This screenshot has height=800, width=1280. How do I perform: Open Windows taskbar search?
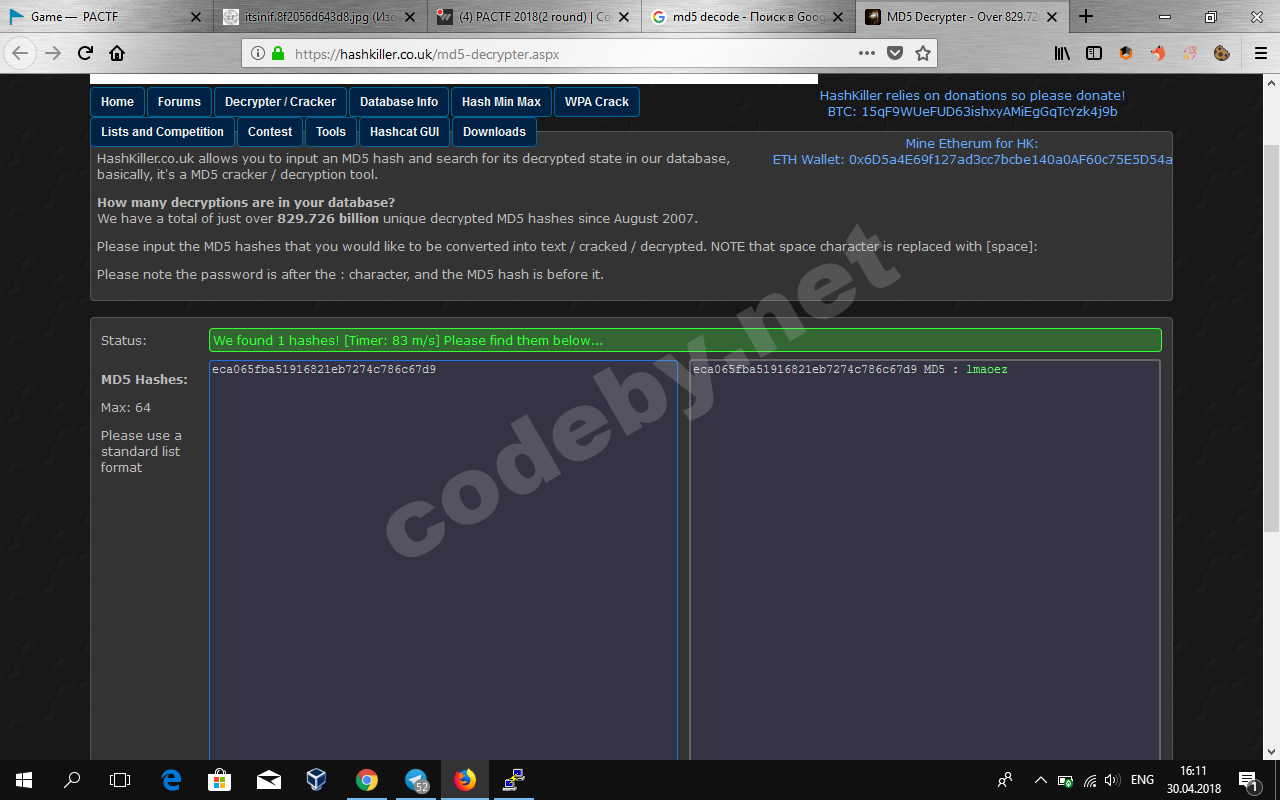(x=72, y=780)
